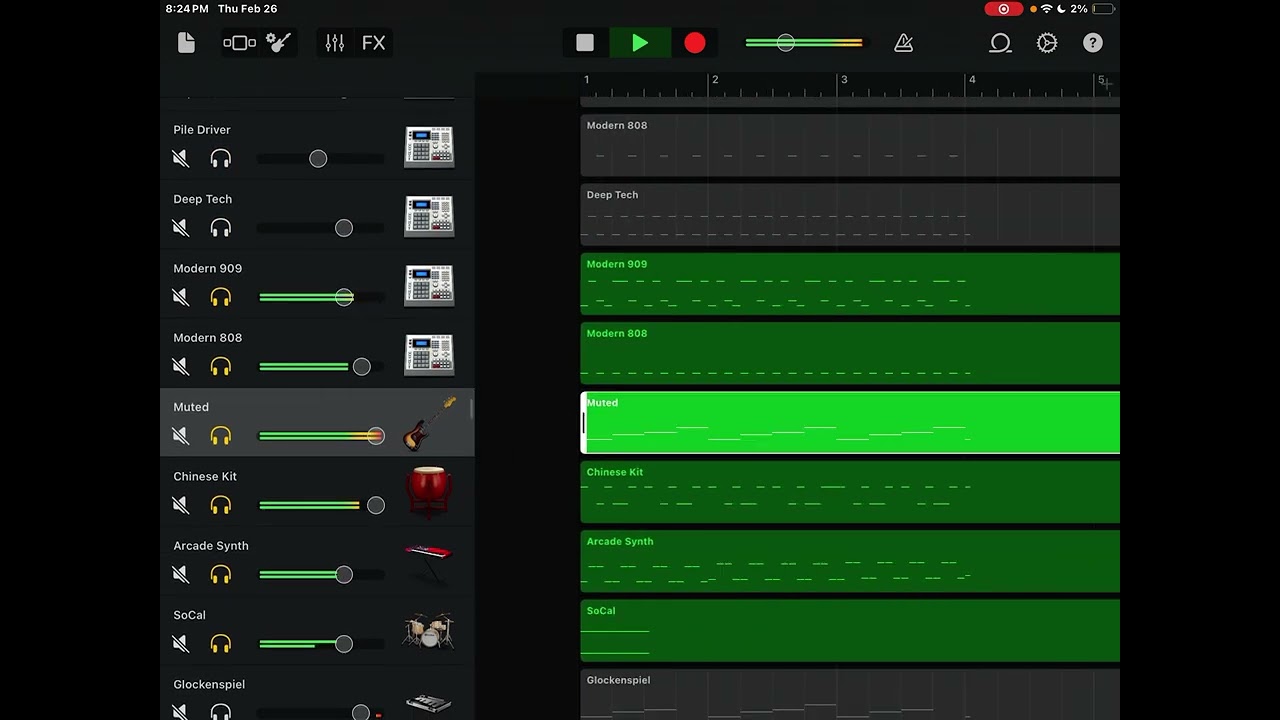Select the Muted bass guitar icon
This screenshot has height=720, width=1280.
[x=429, y=424]
